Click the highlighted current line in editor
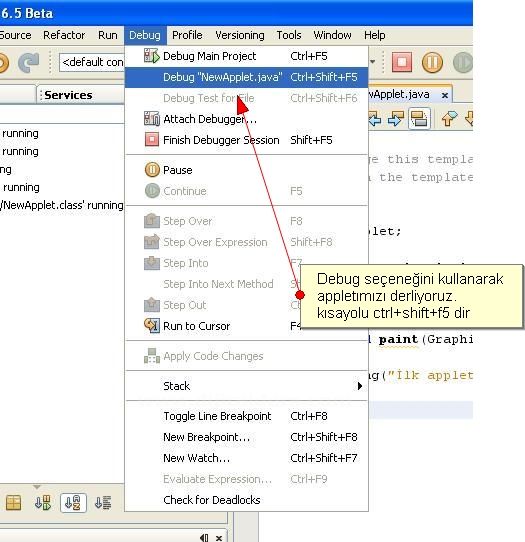Screen dimensions: 525x542 (x=421, y=410)
